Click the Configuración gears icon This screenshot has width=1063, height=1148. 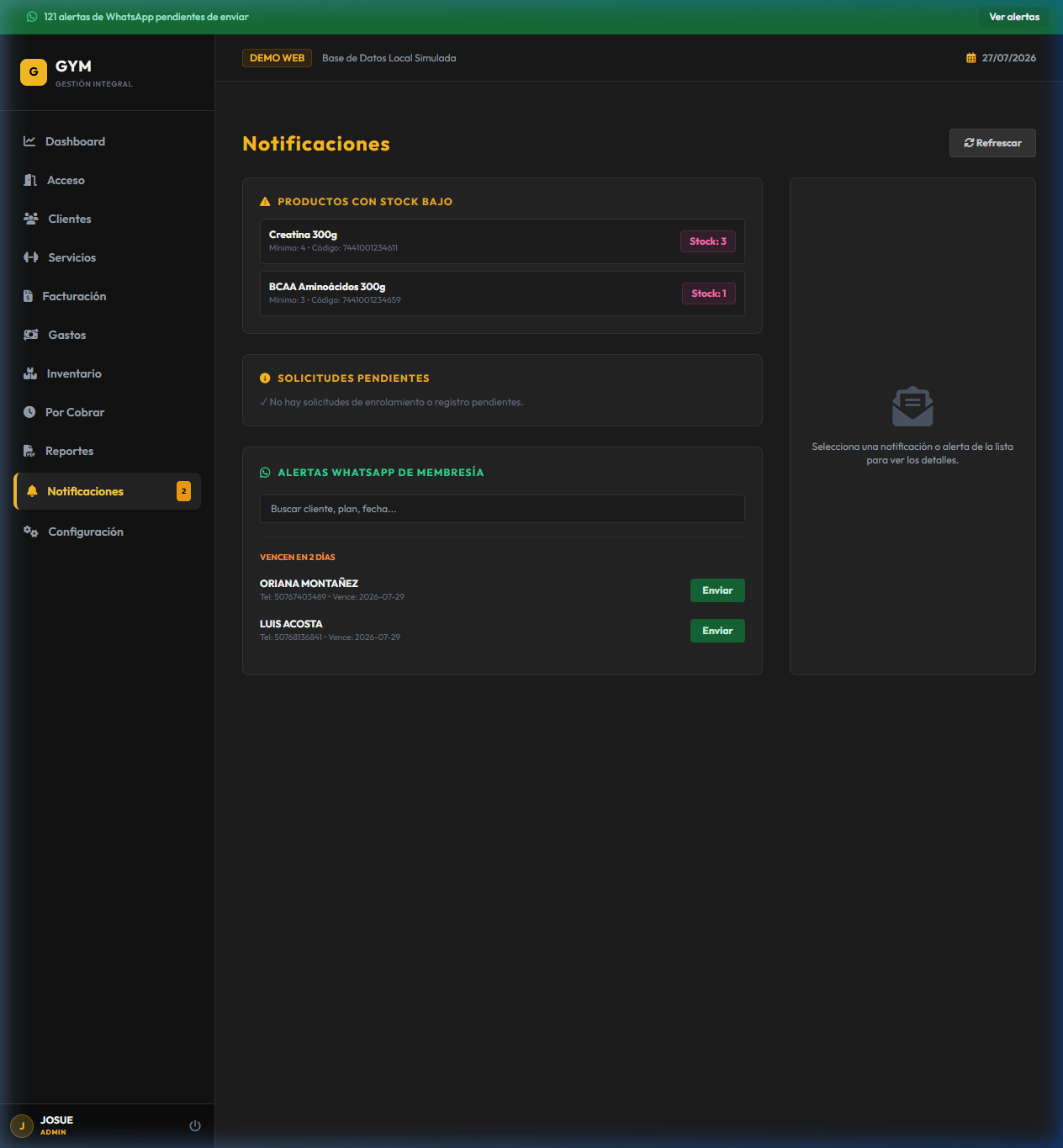(x=31, y=532)
